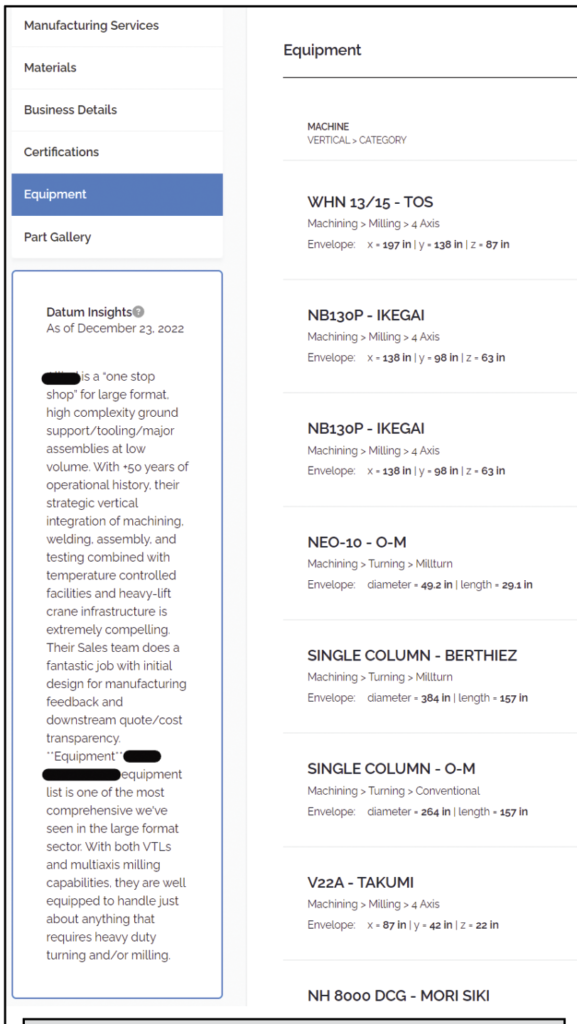Open the Manufacturing Services section
Image resolution: width=577 pixels, height=1024 pixels.
tap(90, 25)
